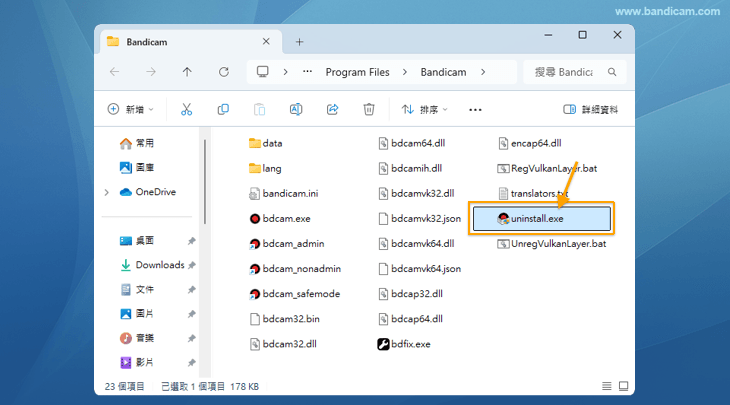Switch to details list view icon
This screenshot has width=730, height=405.
click(x=606, y=386)
